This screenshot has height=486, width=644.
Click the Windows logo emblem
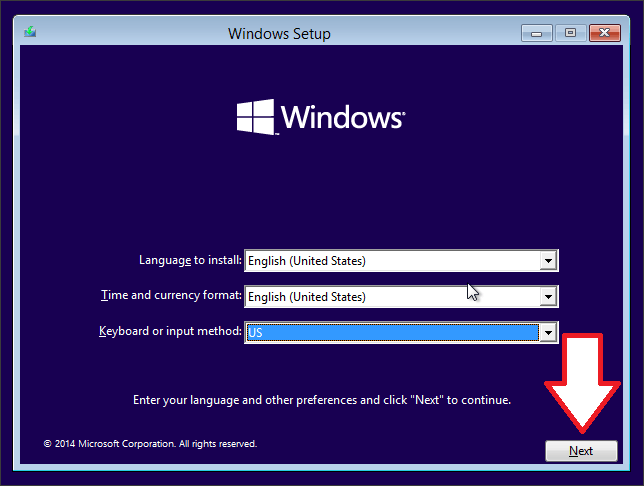[x=255, y=117]
